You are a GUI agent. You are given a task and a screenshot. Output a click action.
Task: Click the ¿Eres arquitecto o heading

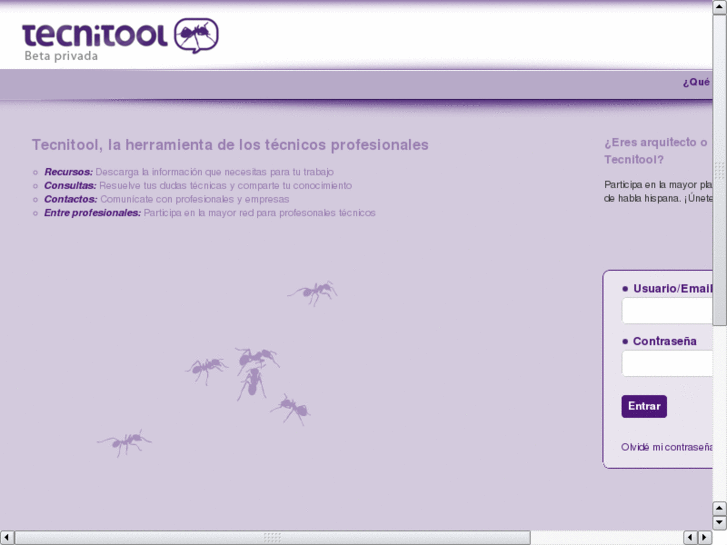[658, 151]
